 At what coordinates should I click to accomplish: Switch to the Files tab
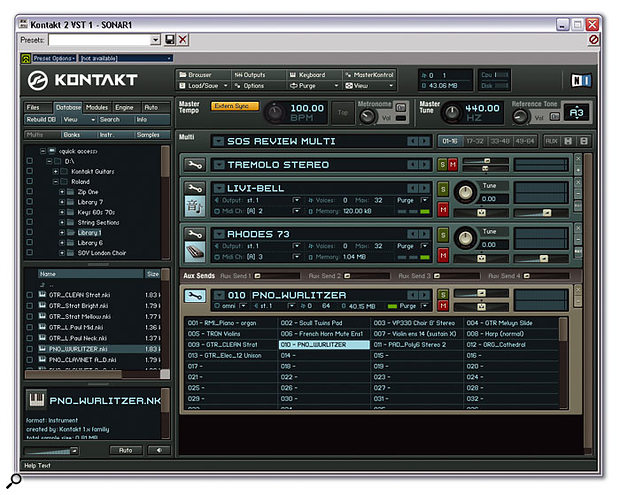[38, 108]
